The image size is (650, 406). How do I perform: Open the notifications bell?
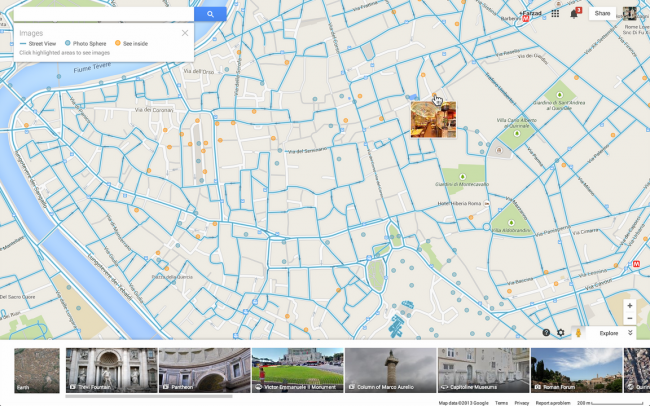(574, 14)
